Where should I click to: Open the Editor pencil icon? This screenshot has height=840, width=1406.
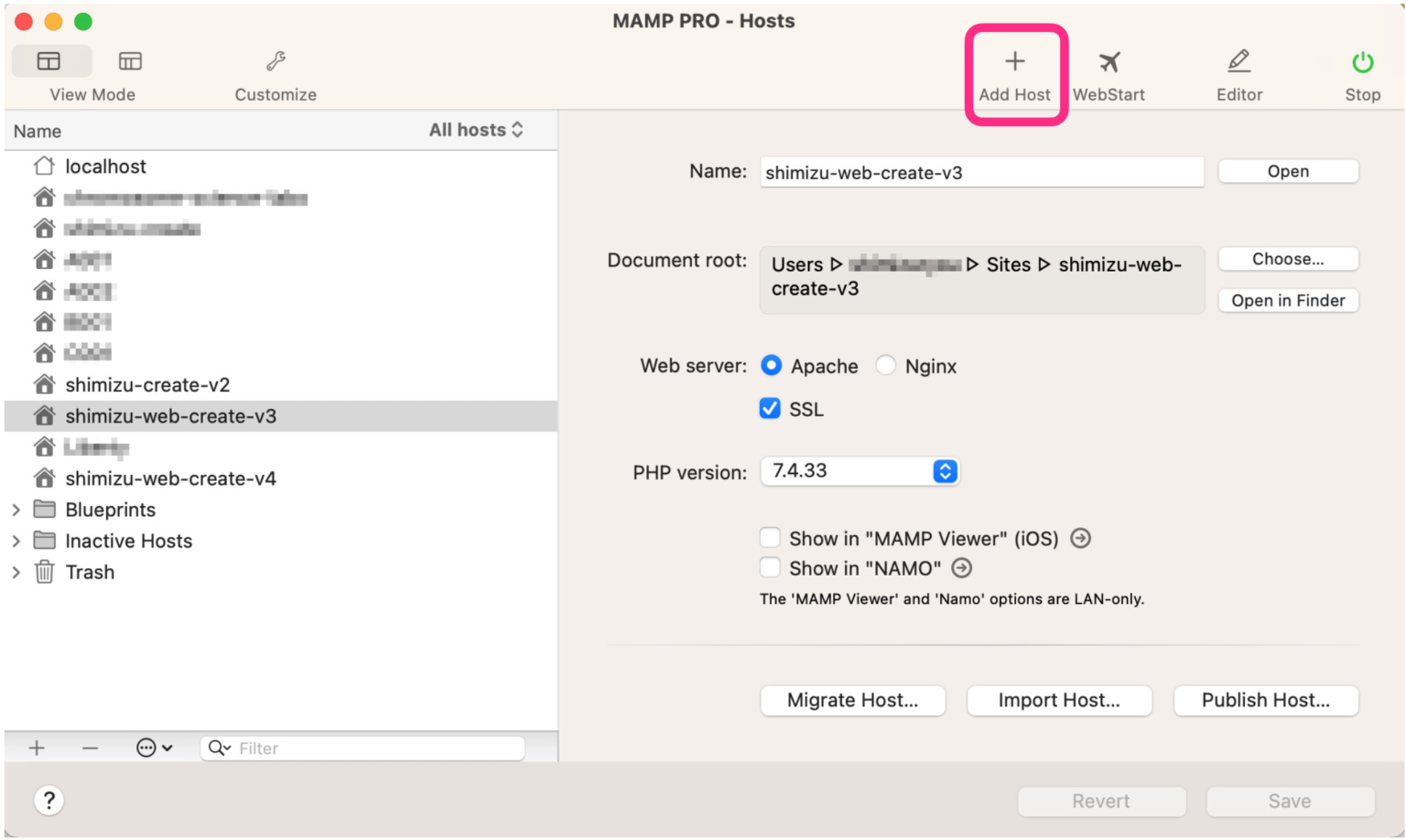pos(1238,62)
